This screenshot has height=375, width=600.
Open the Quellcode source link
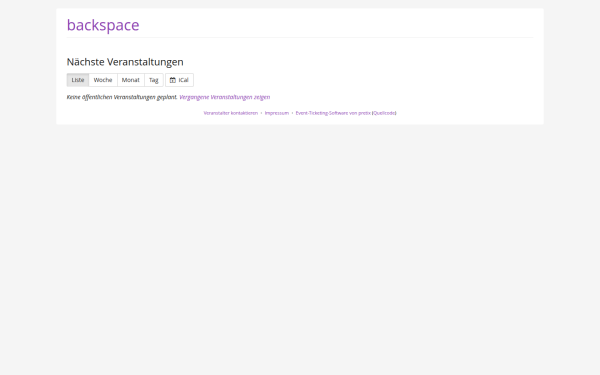(x=384, y=113)
